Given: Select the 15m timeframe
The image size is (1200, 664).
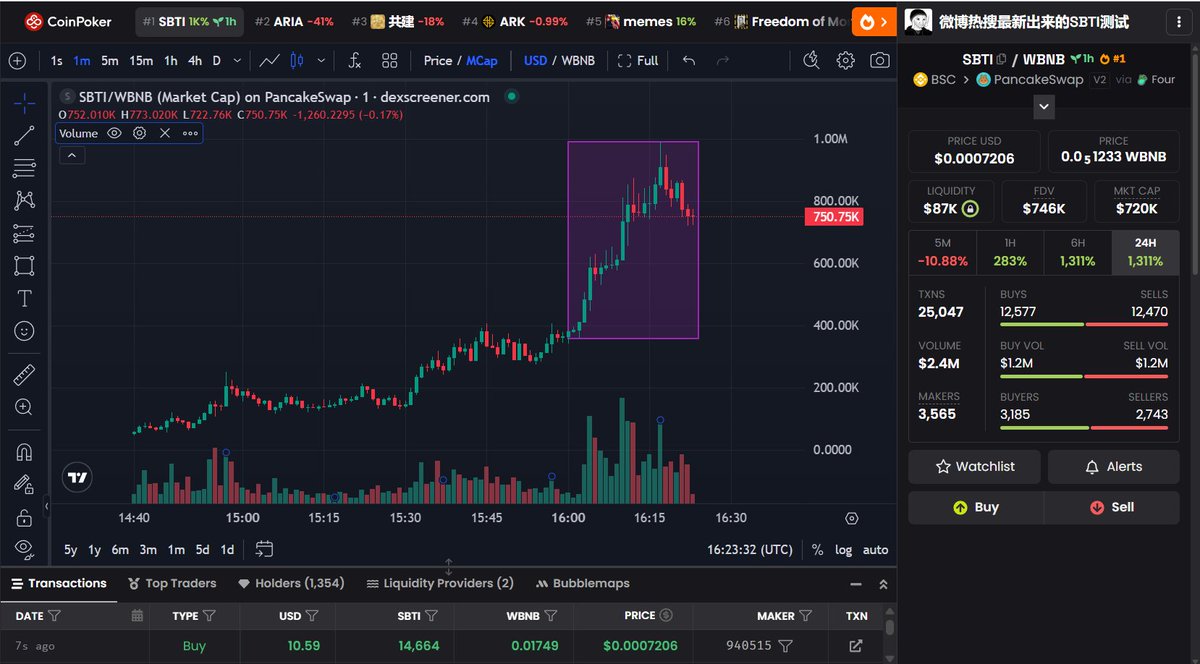Looking at the screenshot, I should point(141,60).
